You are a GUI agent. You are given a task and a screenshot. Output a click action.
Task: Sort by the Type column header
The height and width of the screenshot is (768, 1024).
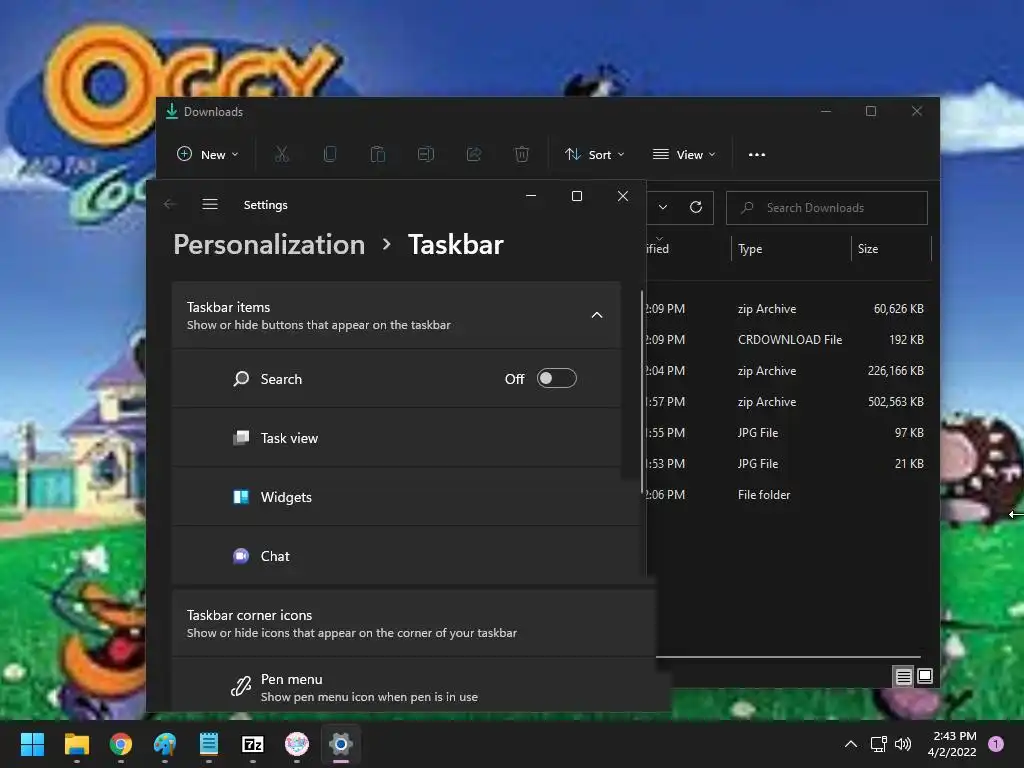(791, 249)
